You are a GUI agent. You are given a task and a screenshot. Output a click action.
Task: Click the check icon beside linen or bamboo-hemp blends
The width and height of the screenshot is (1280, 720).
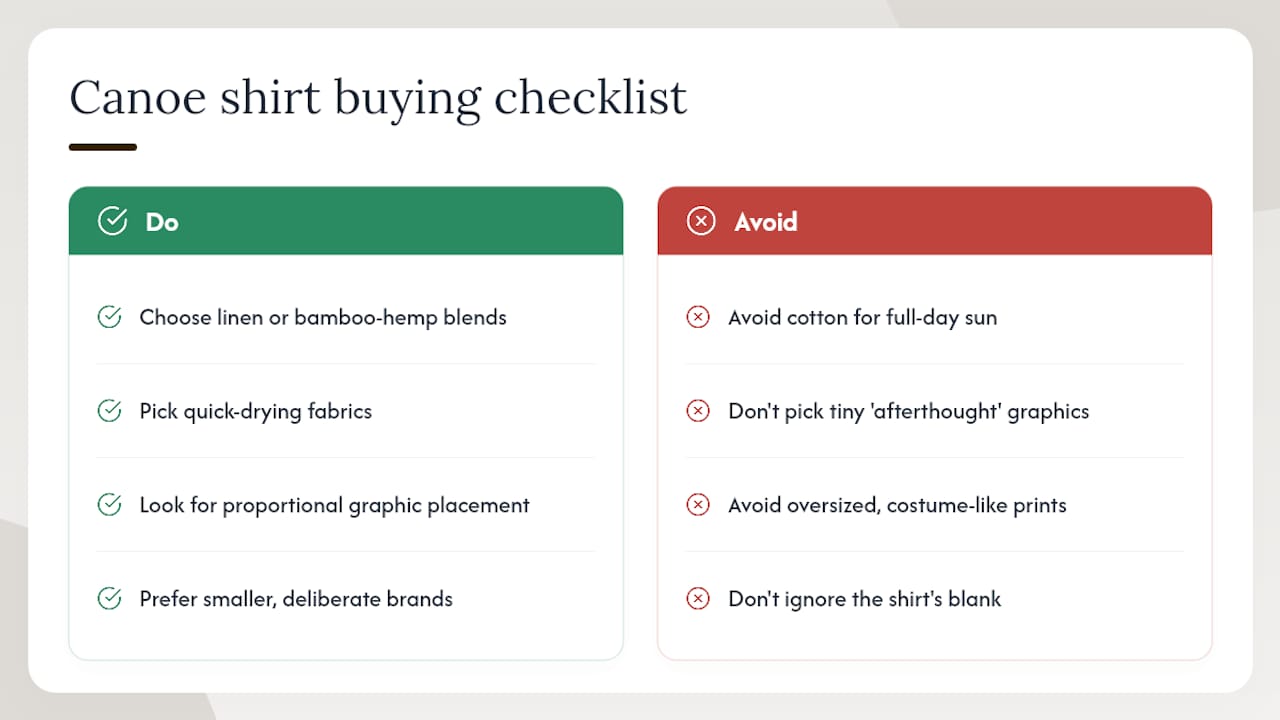coord(109,317)
